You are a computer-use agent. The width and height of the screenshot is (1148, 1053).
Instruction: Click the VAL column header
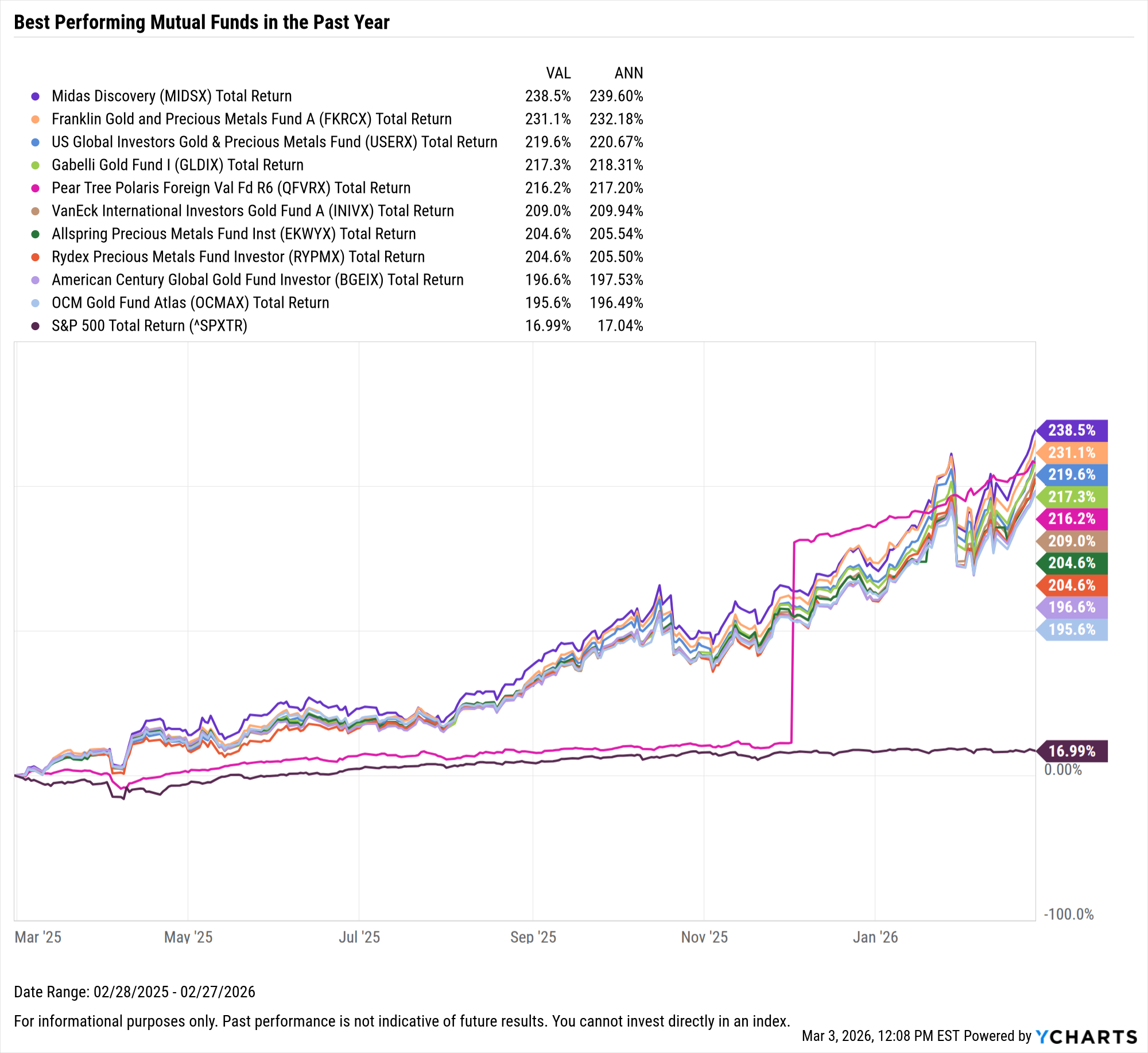click(x=558, y=73)
